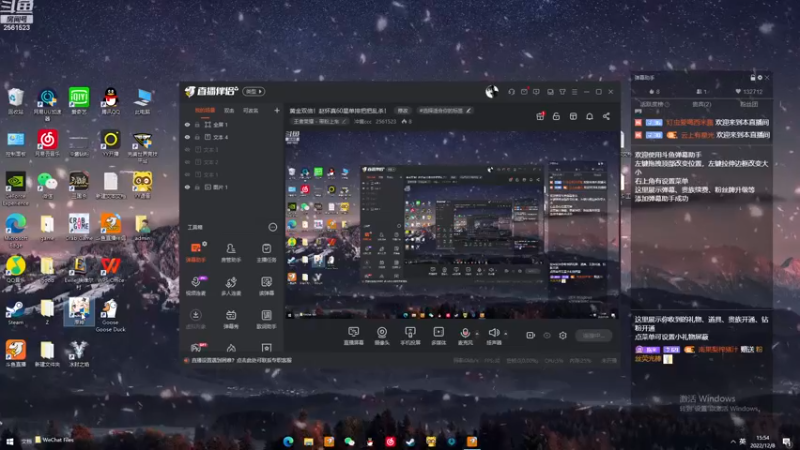Toggle visibility eye of 文本 2 source
800x450 pixels.
[187, 162]
